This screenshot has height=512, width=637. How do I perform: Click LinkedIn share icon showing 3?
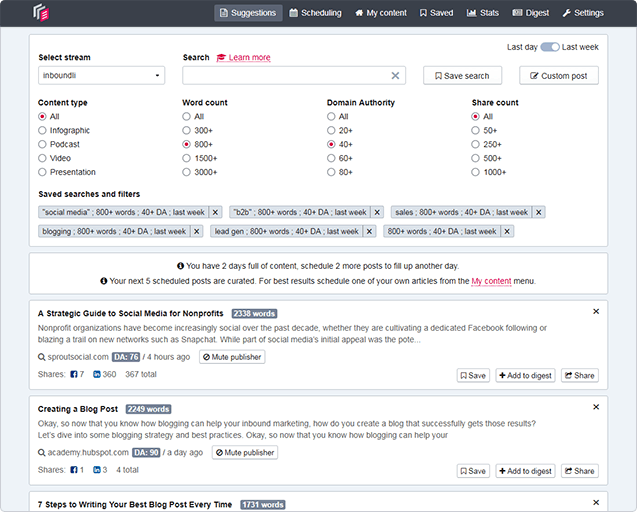pos(97,470)
